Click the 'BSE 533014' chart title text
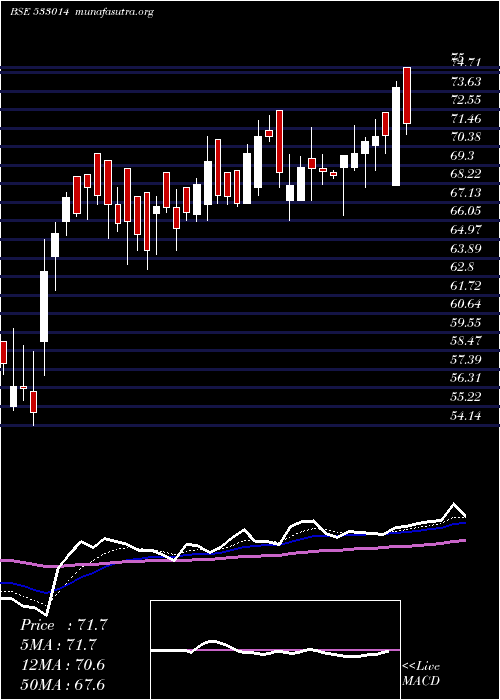Screen dimensions: 500x700 point(39,12)
